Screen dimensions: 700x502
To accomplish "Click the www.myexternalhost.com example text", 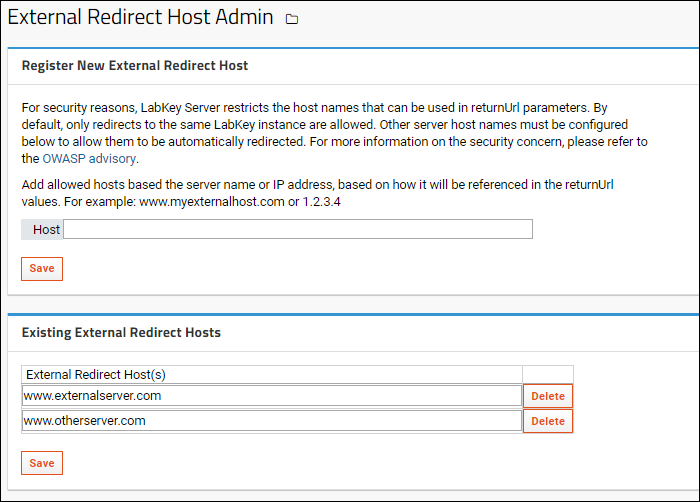I will 212,202.
